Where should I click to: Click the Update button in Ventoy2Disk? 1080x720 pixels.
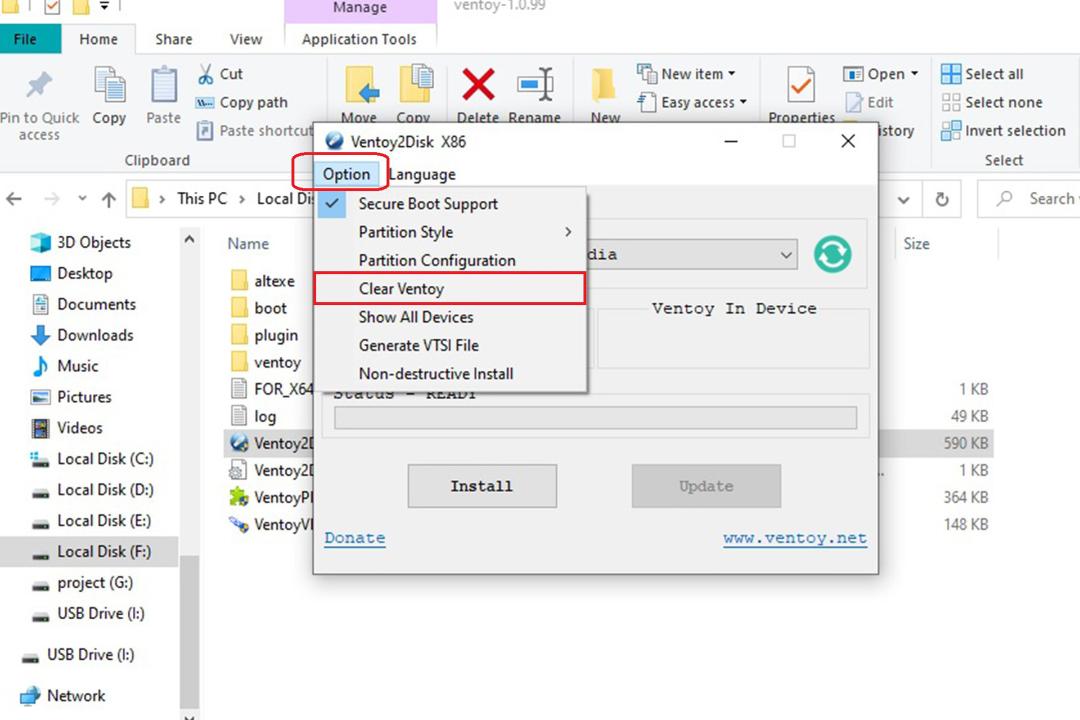coord(706,486)
